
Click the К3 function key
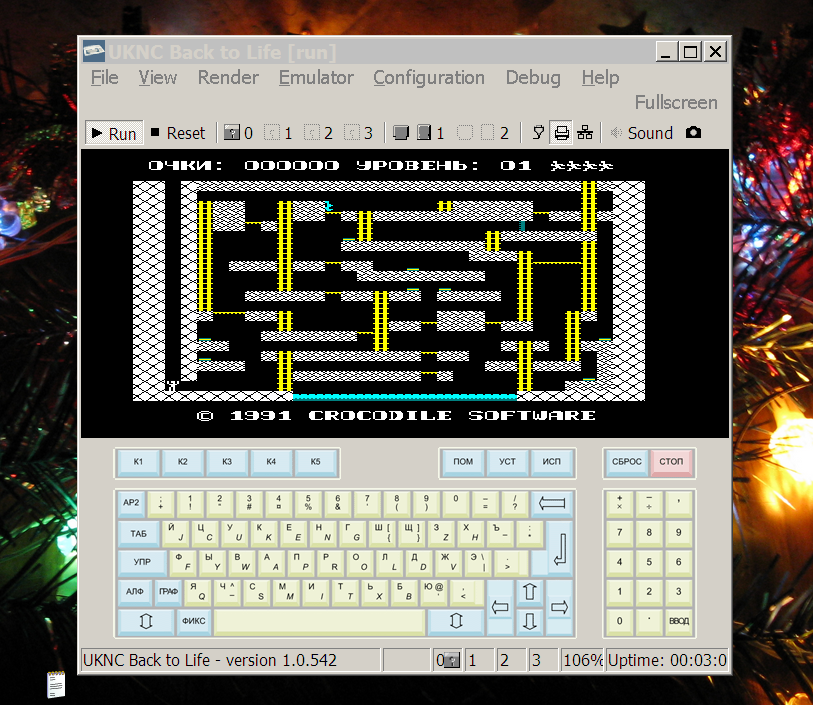click(x=227, y=462)
